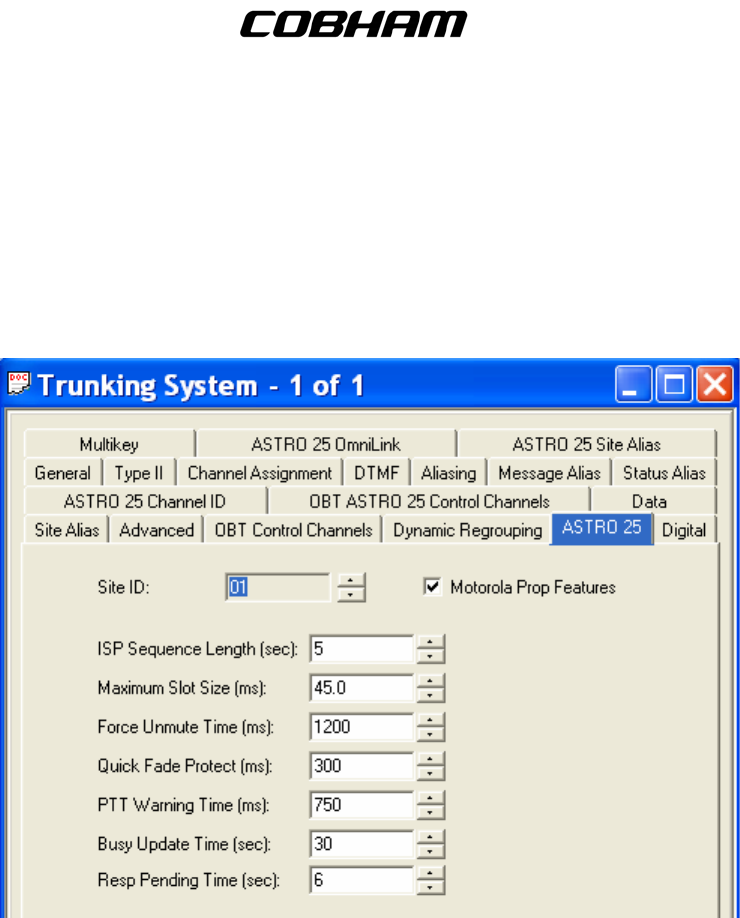Increase PTT Warning Time value
Screen dimensions: 740x918
[x=430, y=798]
